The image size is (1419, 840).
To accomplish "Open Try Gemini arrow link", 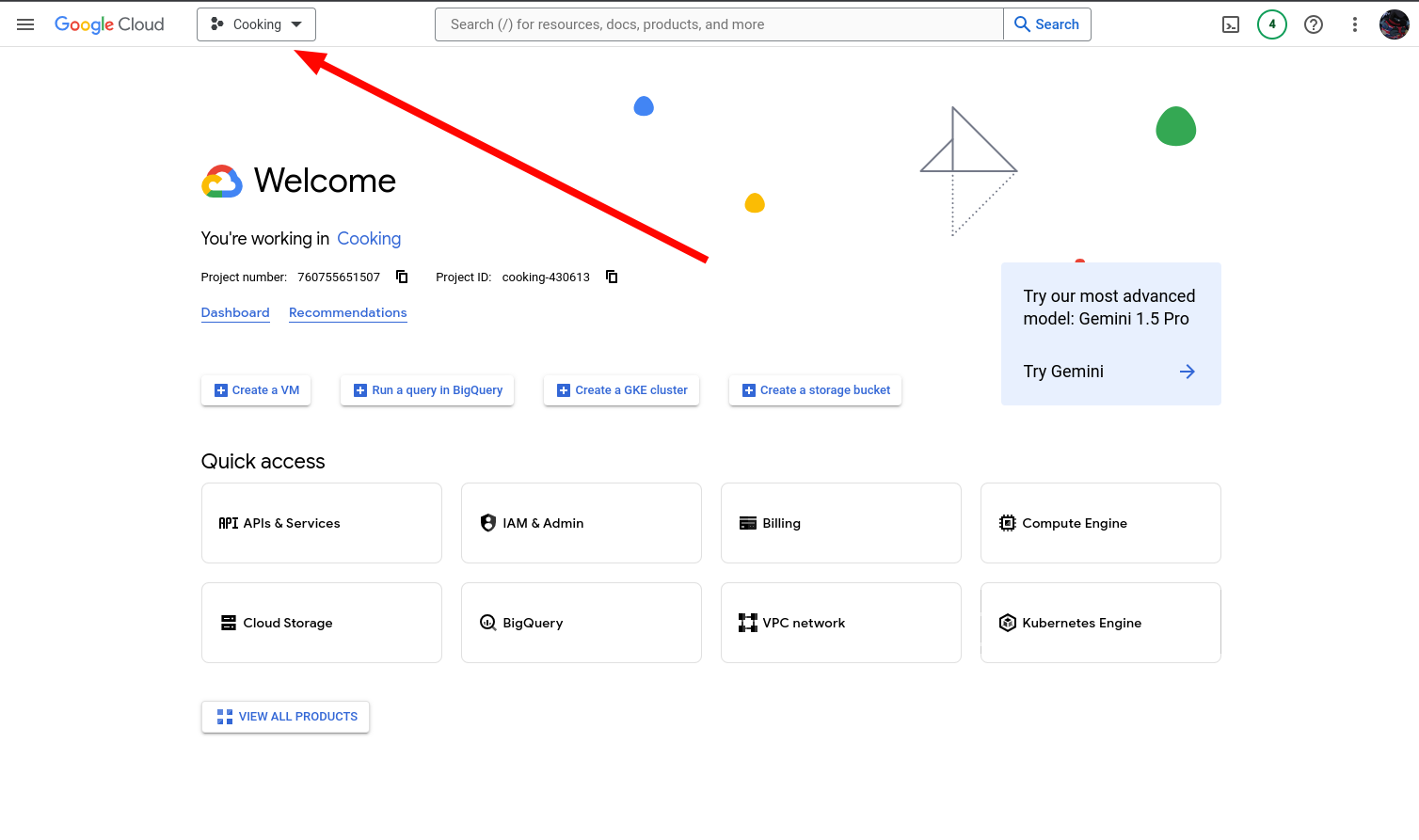I will (1188, 372).
